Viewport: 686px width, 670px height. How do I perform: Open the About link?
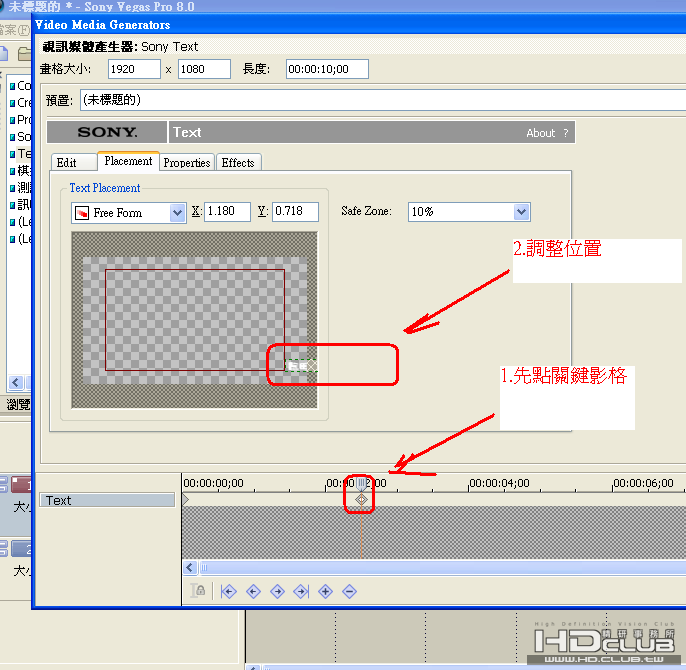[540, 133]
